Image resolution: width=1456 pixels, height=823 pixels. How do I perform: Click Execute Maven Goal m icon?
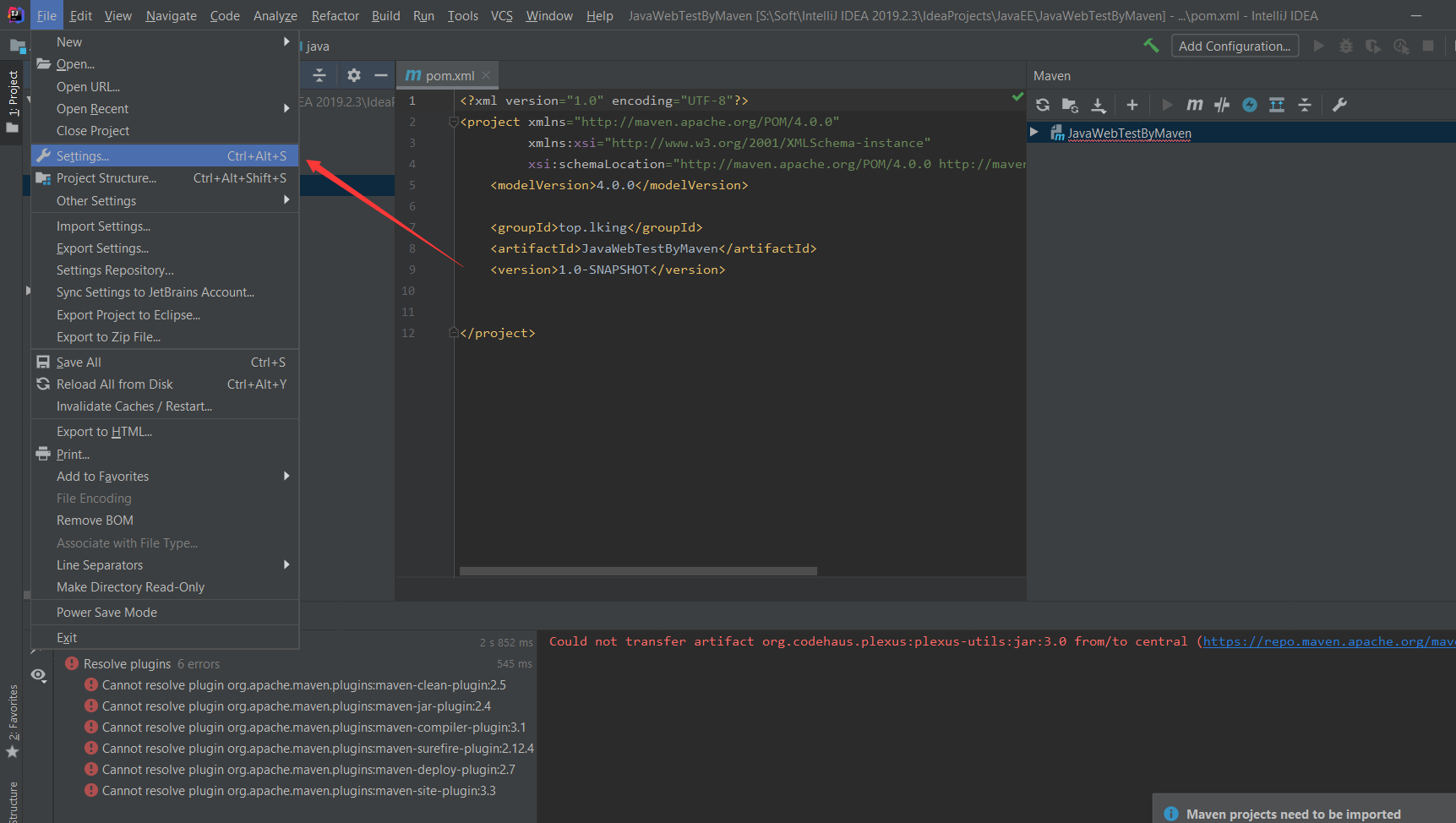click(x=1194, y=105)
